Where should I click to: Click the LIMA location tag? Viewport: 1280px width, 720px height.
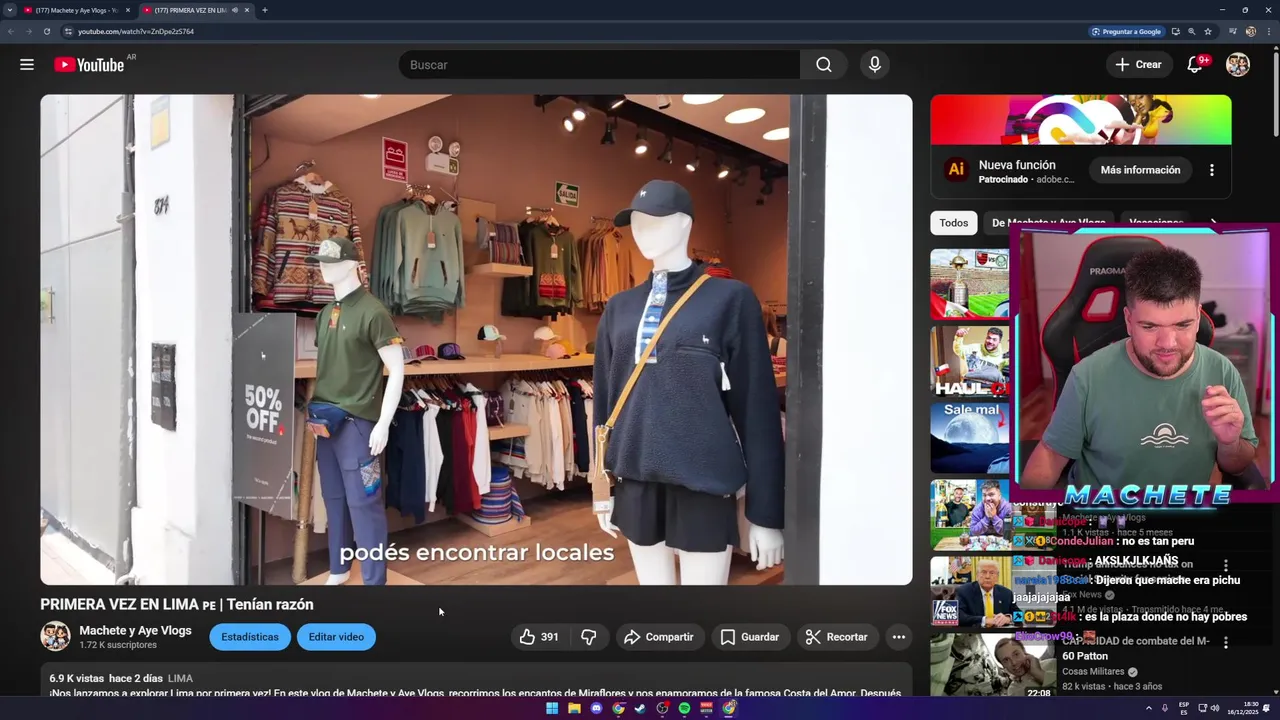coord(180,678)
